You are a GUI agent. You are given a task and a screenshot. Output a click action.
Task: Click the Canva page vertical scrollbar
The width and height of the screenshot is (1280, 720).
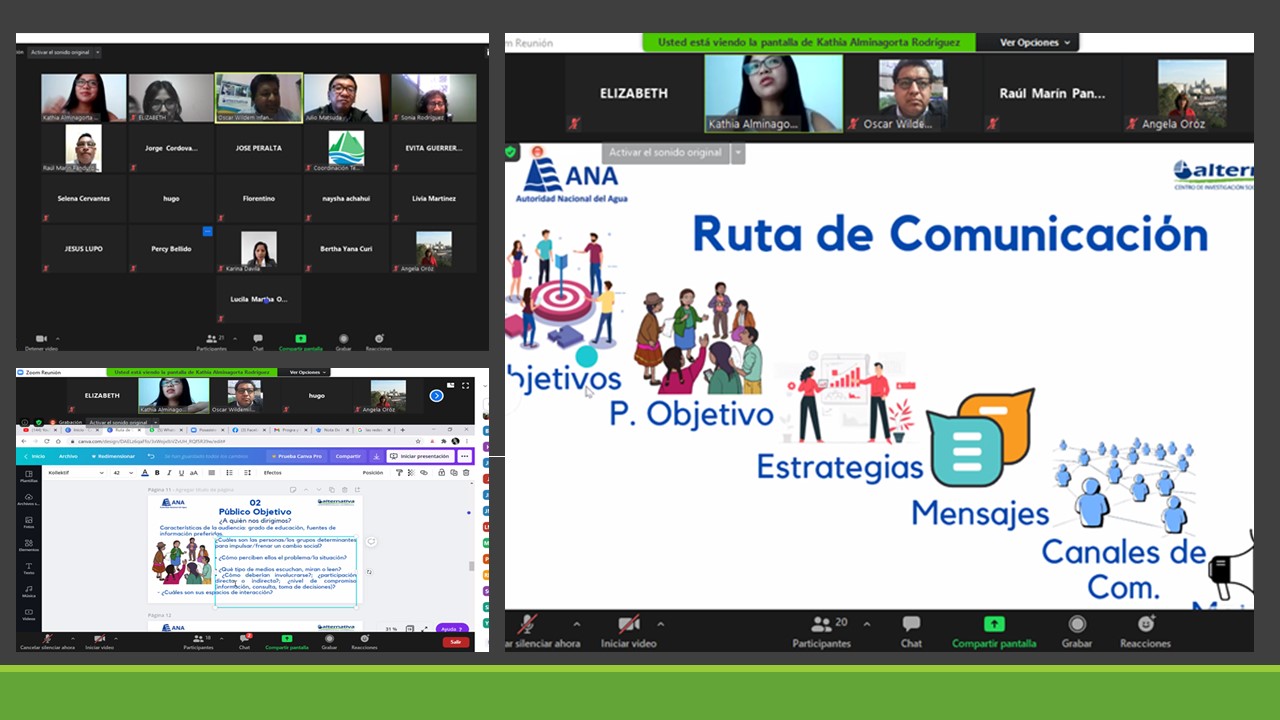coord(471,565)
